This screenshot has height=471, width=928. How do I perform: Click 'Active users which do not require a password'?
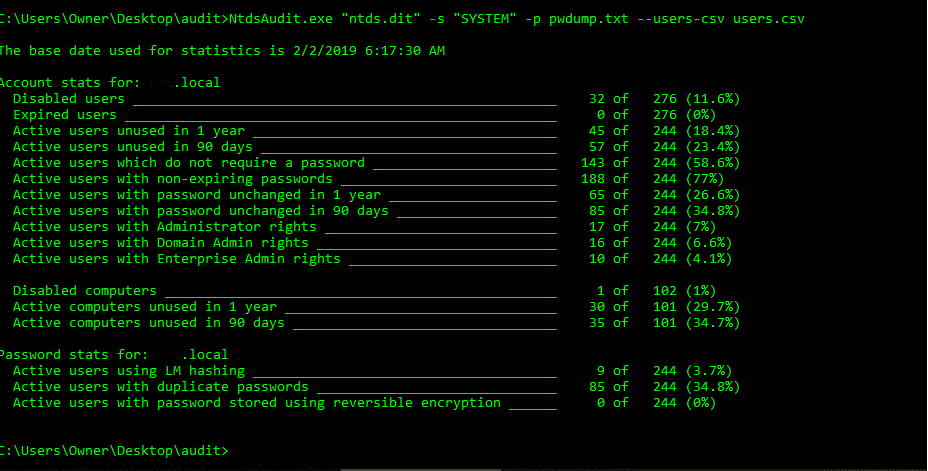point(189,163)
